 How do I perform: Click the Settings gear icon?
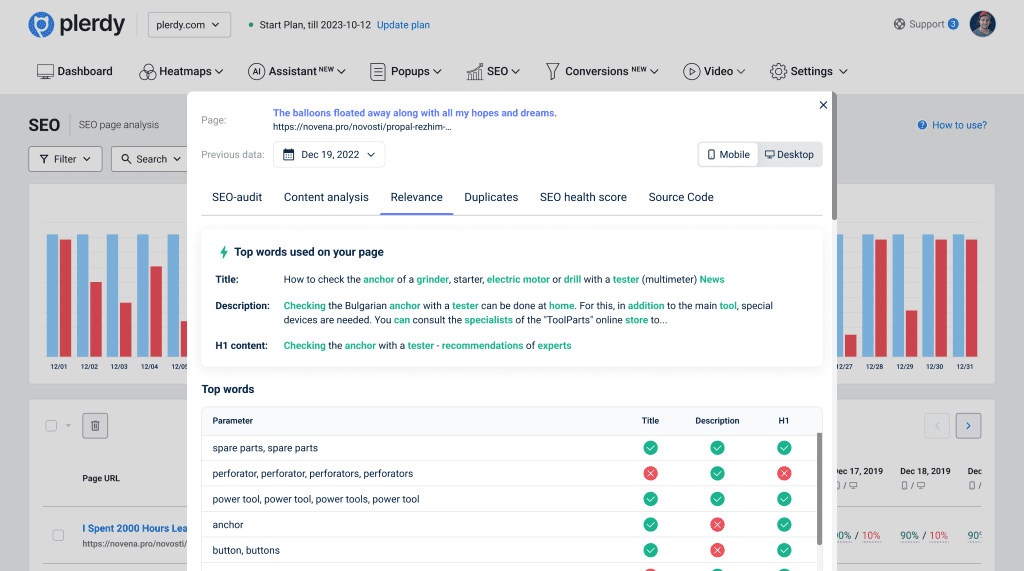coord(778,72)
